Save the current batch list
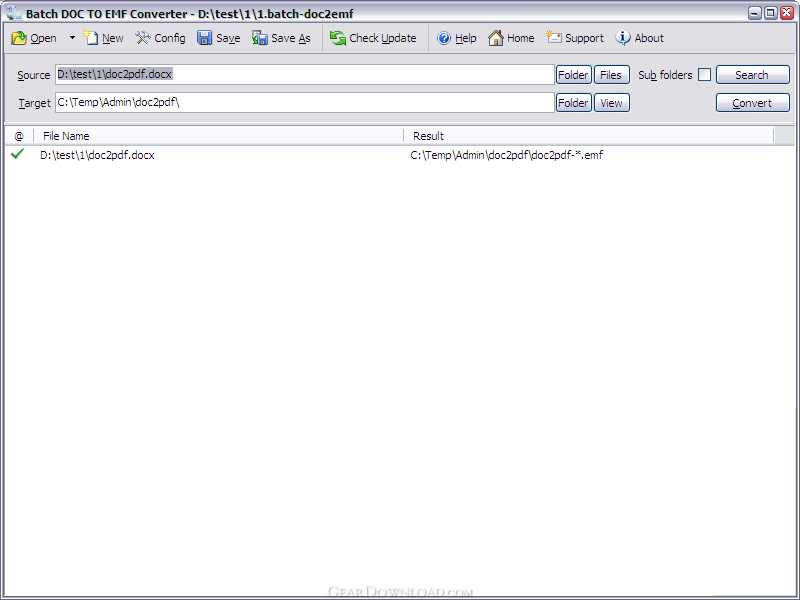Screen dimensions: 800x600 tap(218, 38)
